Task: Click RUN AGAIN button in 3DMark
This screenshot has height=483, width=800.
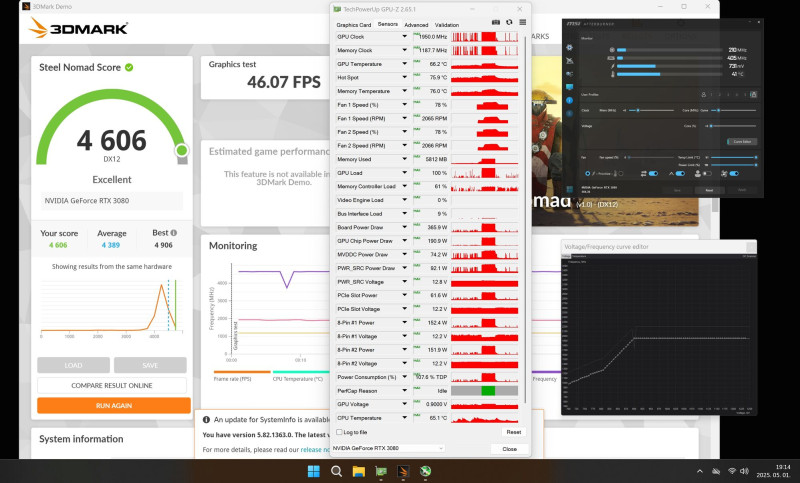Action: point(114,405)
